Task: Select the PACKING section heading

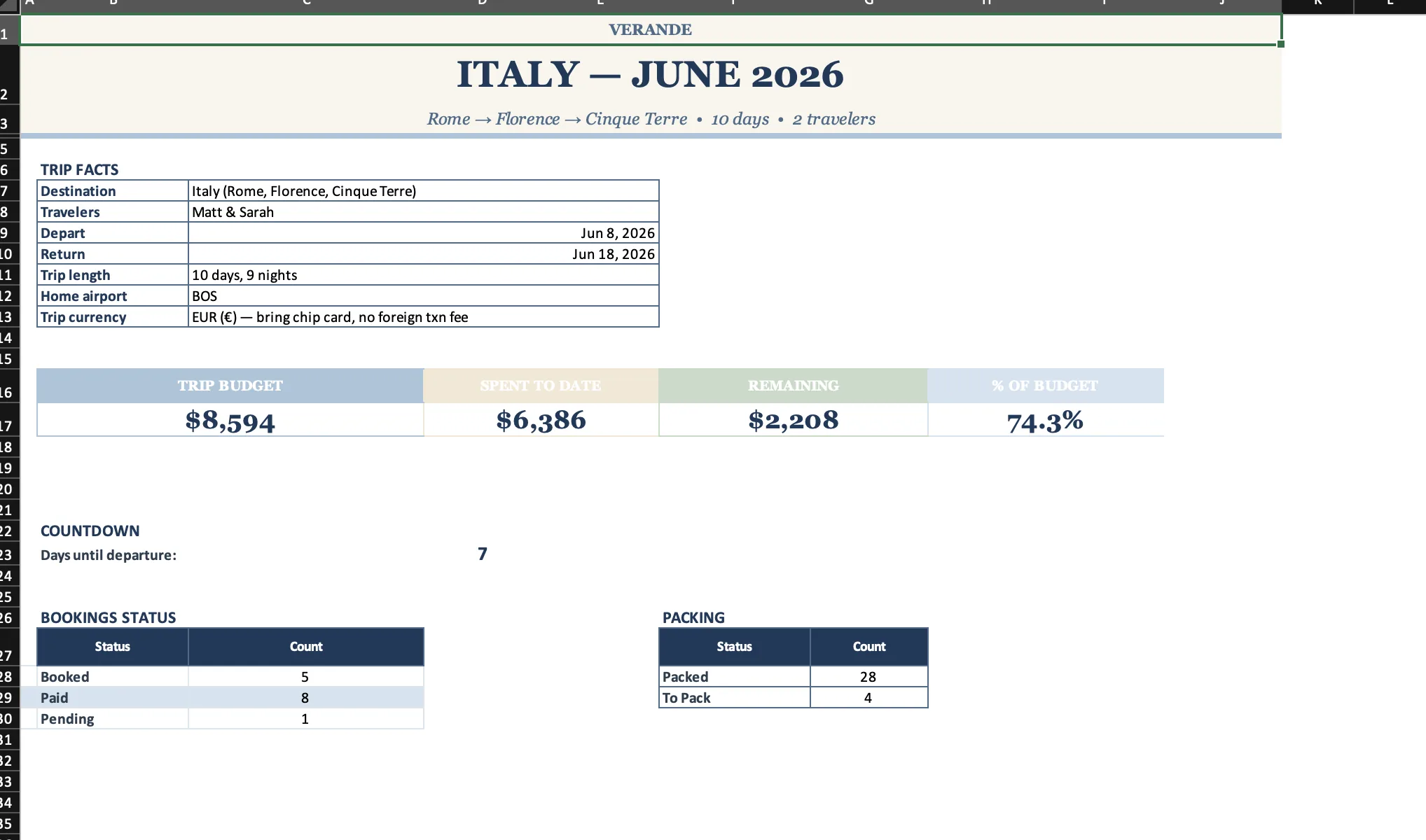Action: click(693, 617)
